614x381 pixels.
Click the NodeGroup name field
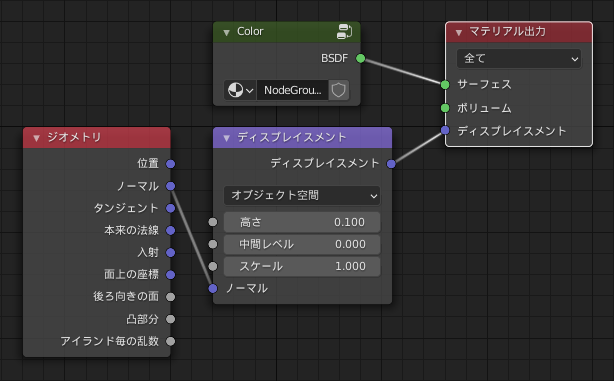pos(293,90)
